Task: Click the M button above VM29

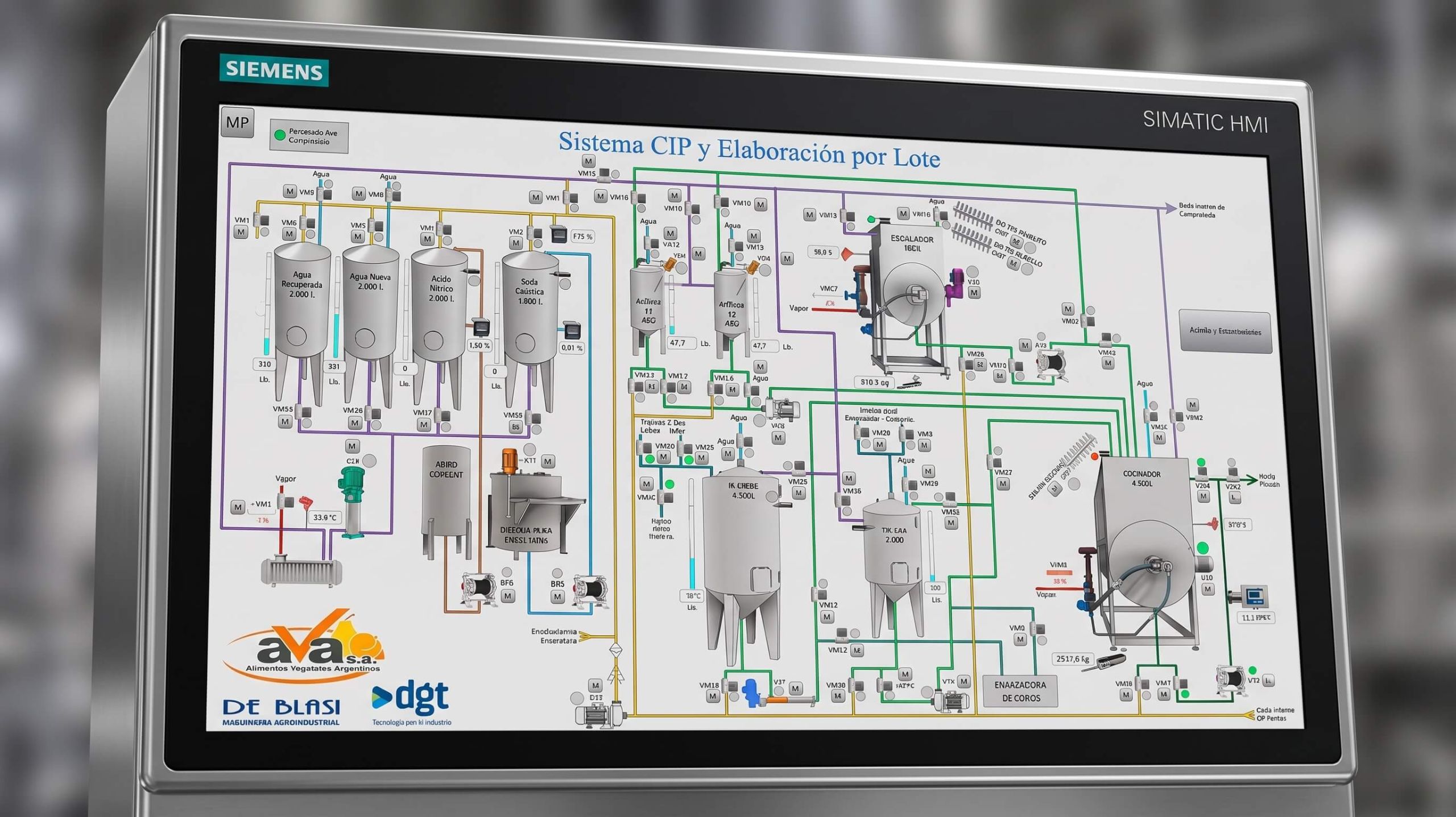Action: 928,471
